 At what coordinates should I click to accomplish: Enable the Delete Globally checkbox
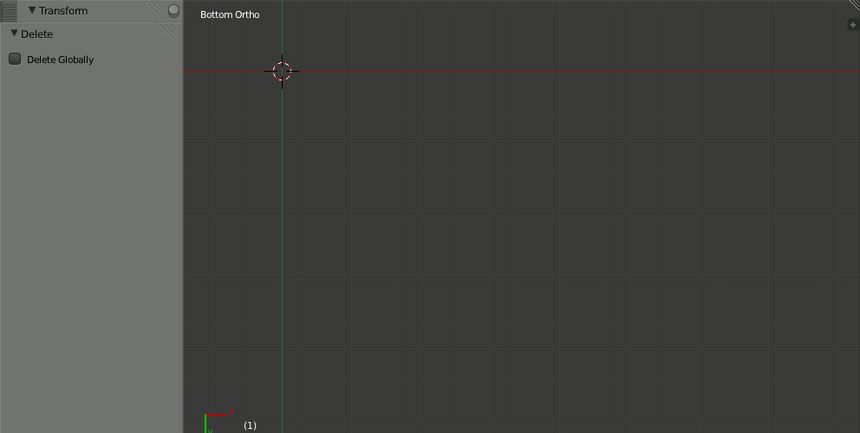coord(15,59)
